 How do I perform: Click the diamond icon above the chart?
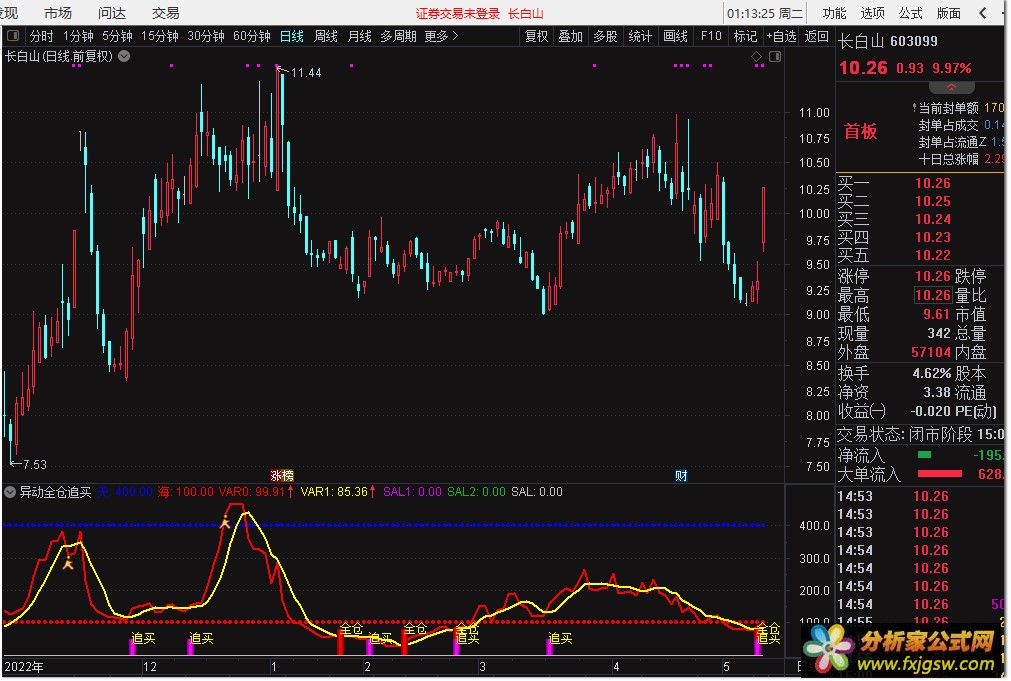point(756,57)
